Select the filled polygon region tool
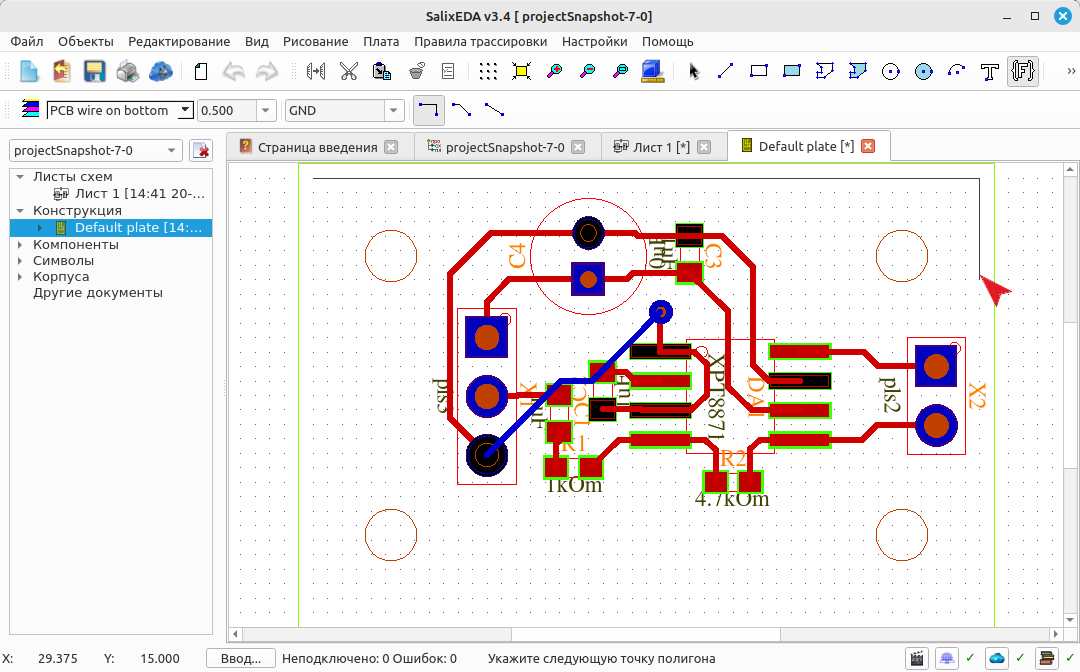 click(858, 71)
